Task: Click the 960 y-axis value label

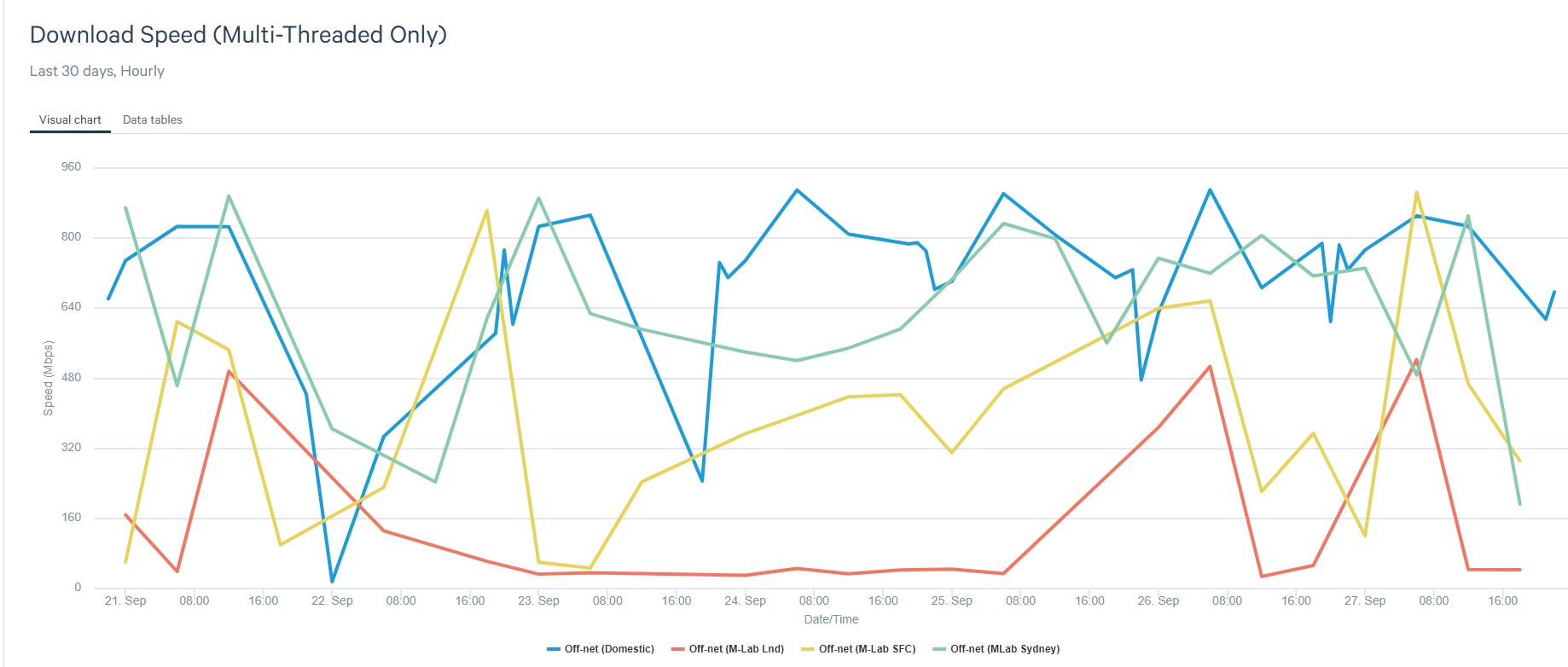Action: tap(71, 166)
